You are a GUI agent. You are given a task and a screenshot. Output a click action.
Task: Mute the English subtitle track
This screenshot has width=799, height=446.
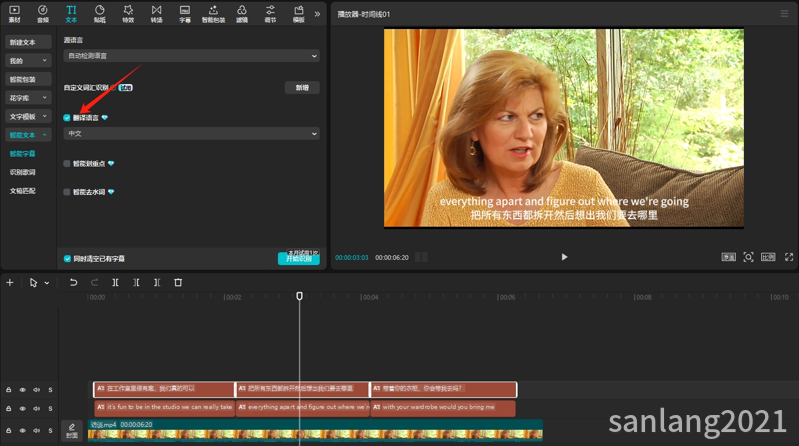tap(37, 409)
